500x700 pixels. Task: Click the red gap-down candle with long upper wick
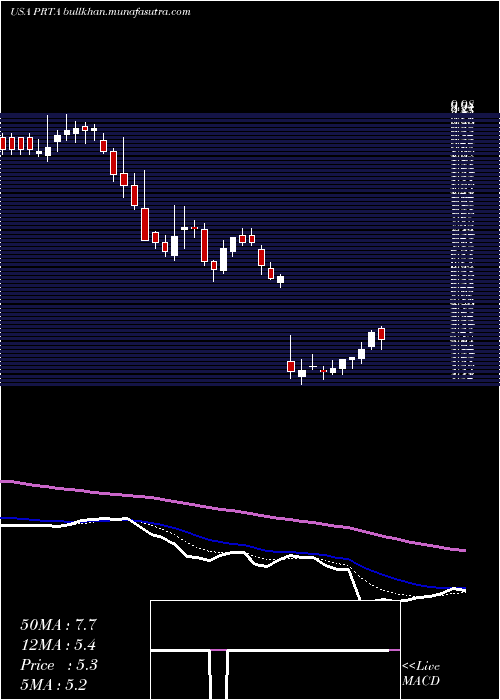(291, 366)
